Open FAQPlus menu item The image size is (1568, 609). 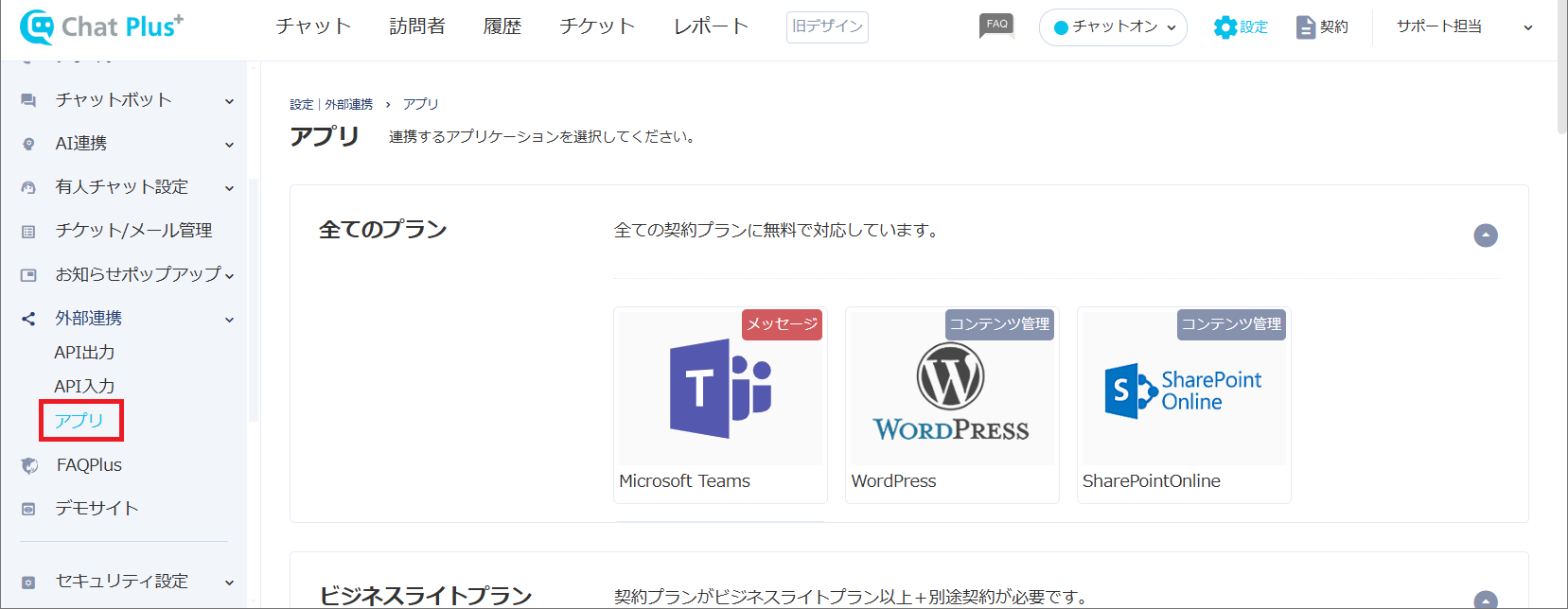(89, 465)
